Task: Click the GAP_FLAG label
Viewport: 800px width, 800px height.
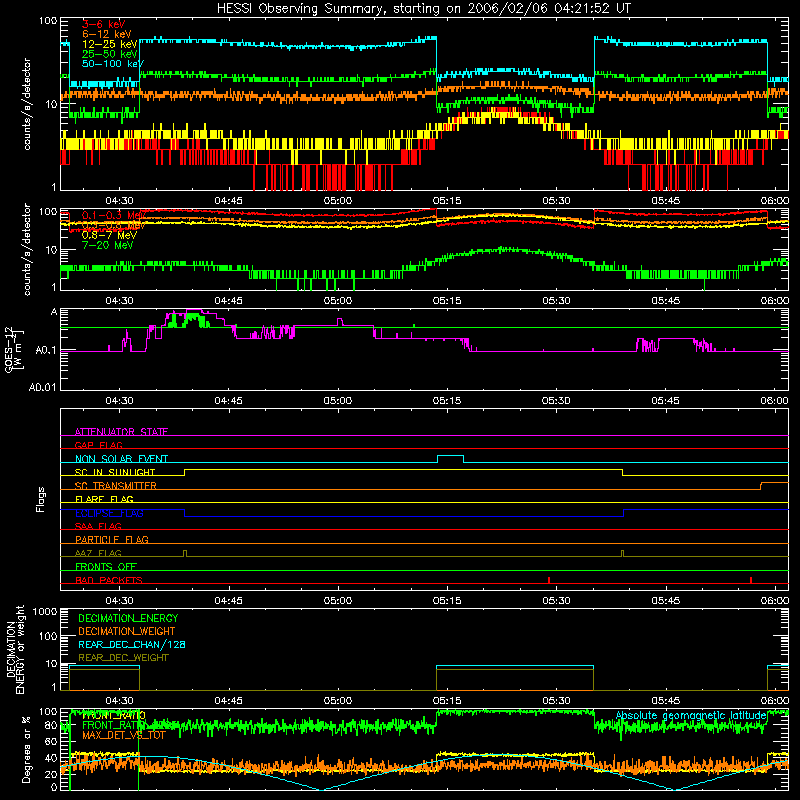Action: point(98,445)
